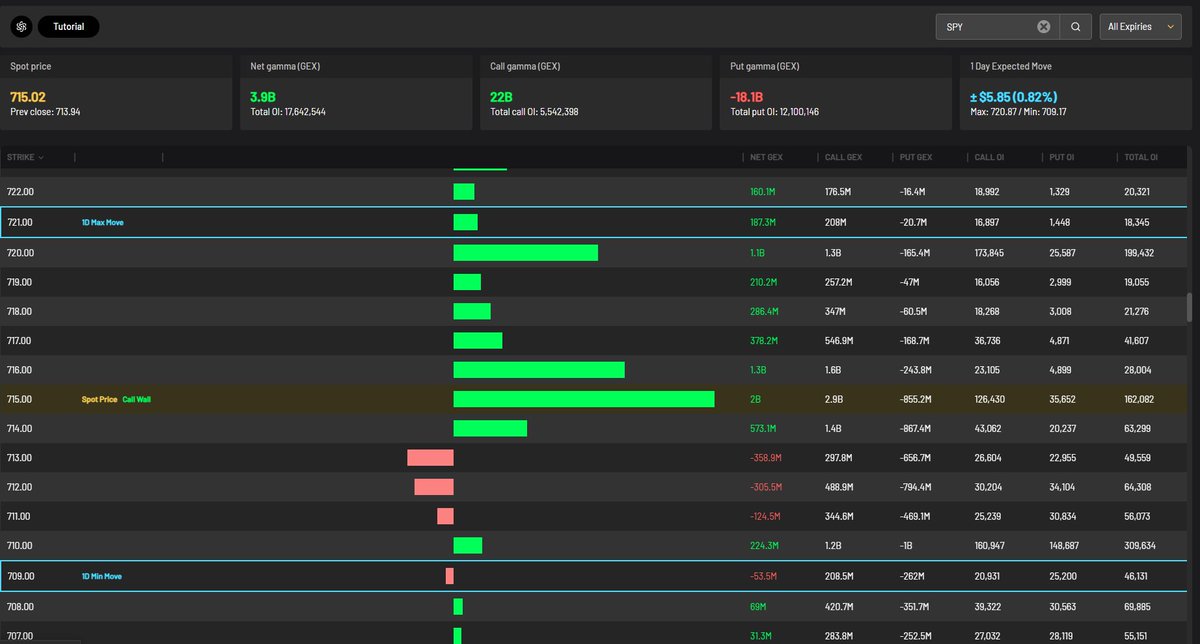Click the Call Wall label
This screenshot has width=1200, height=644.
point(136,399)
